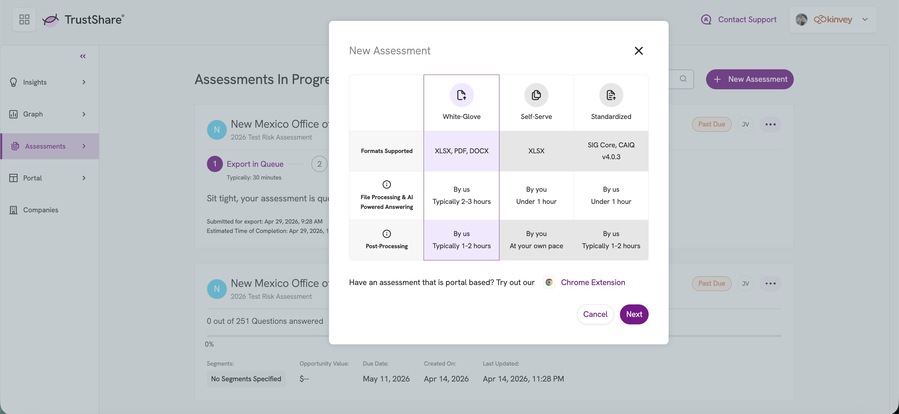The width and height of the screenshot is (899, 414).
Task: Open Contact Support link
Action: click(x=747, y=19)
